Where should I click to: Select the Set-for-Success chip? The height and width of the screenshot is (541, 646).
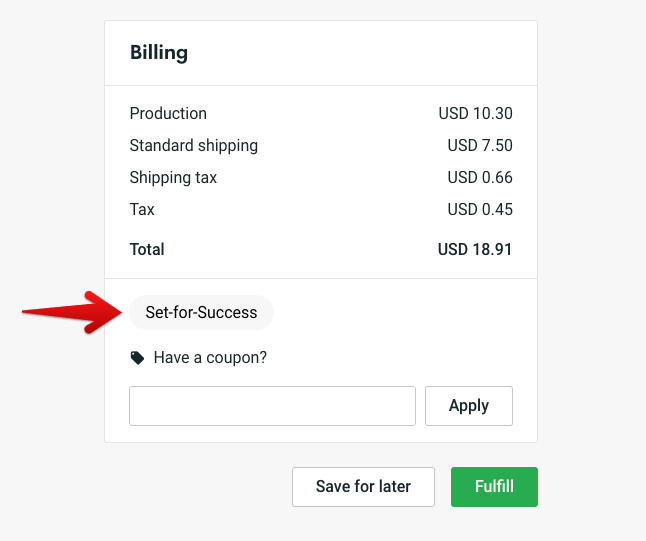tap(201, 312)
